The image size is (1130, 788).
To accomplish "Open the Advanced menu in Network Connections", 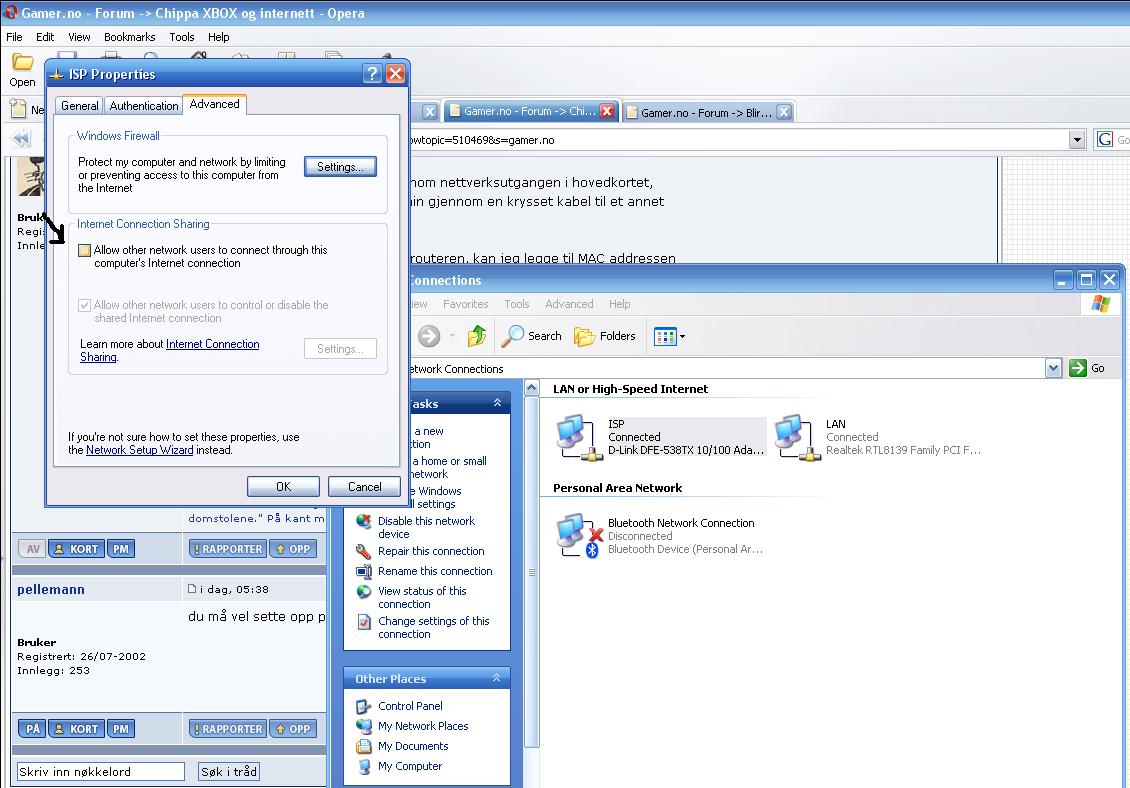I will pos(569,304).
